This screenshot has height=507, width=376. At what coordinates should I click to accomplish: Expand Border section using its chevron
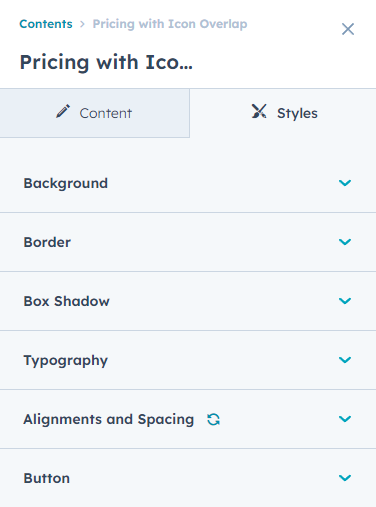[x=345, y=242]
